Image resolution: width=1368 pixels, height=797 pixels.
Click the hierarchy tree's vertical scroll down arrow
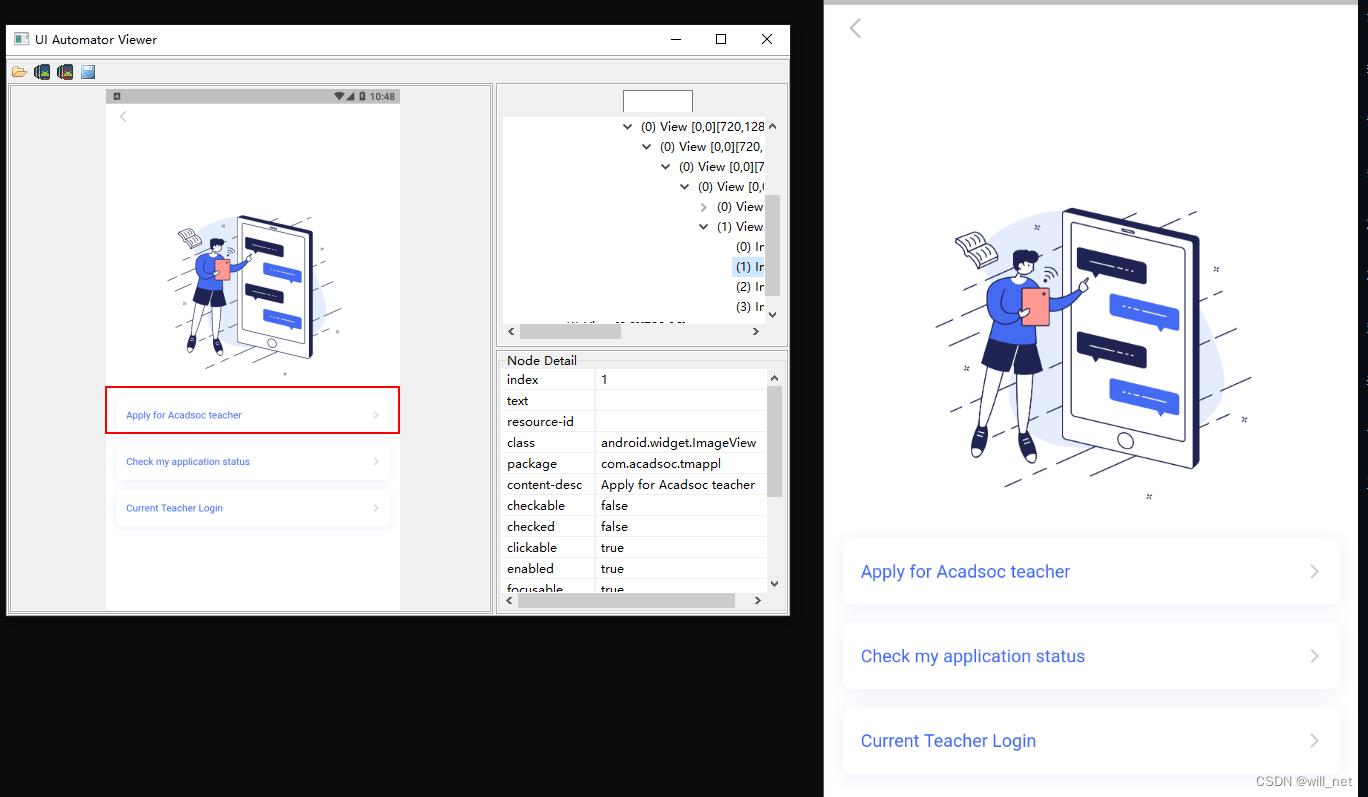[x=772, y=314]
